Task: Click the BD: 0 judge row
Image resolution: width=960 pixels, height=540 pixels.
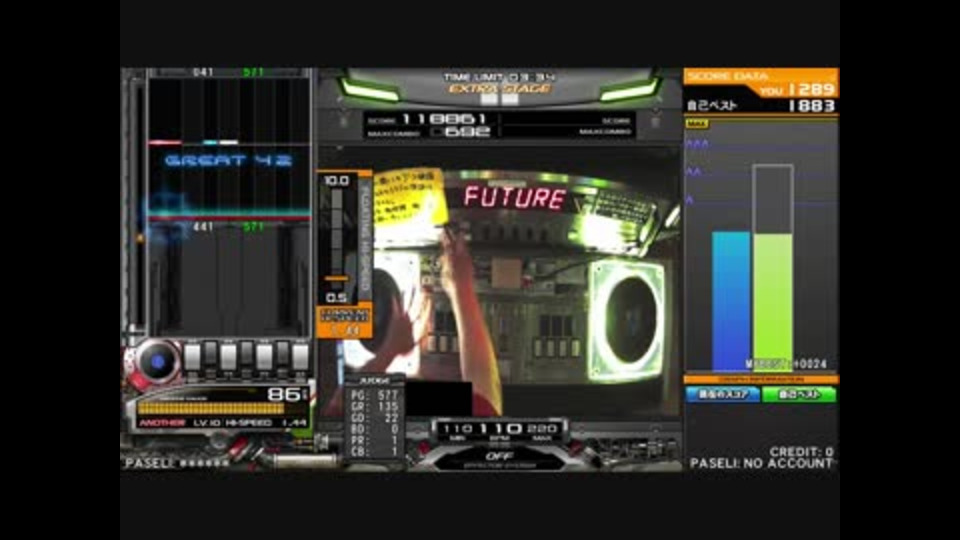Action: coord(375,429)
